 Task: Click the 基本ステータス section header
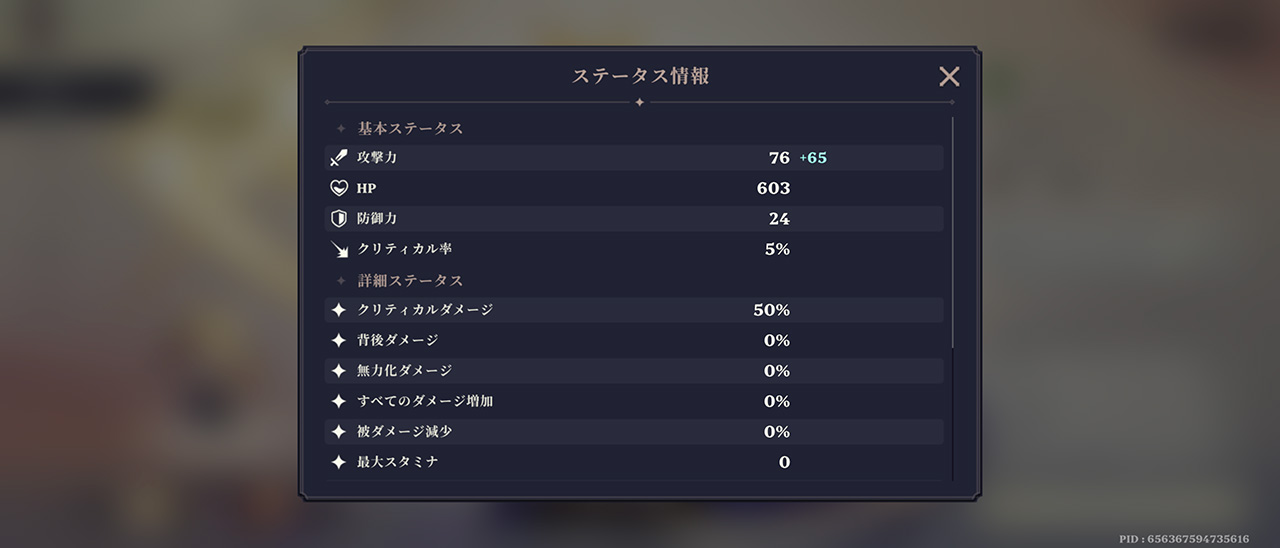(410, 128)
